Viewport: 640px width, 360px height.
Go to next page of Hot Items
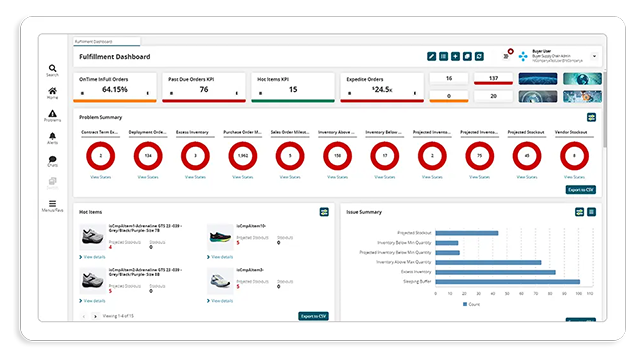96,316
